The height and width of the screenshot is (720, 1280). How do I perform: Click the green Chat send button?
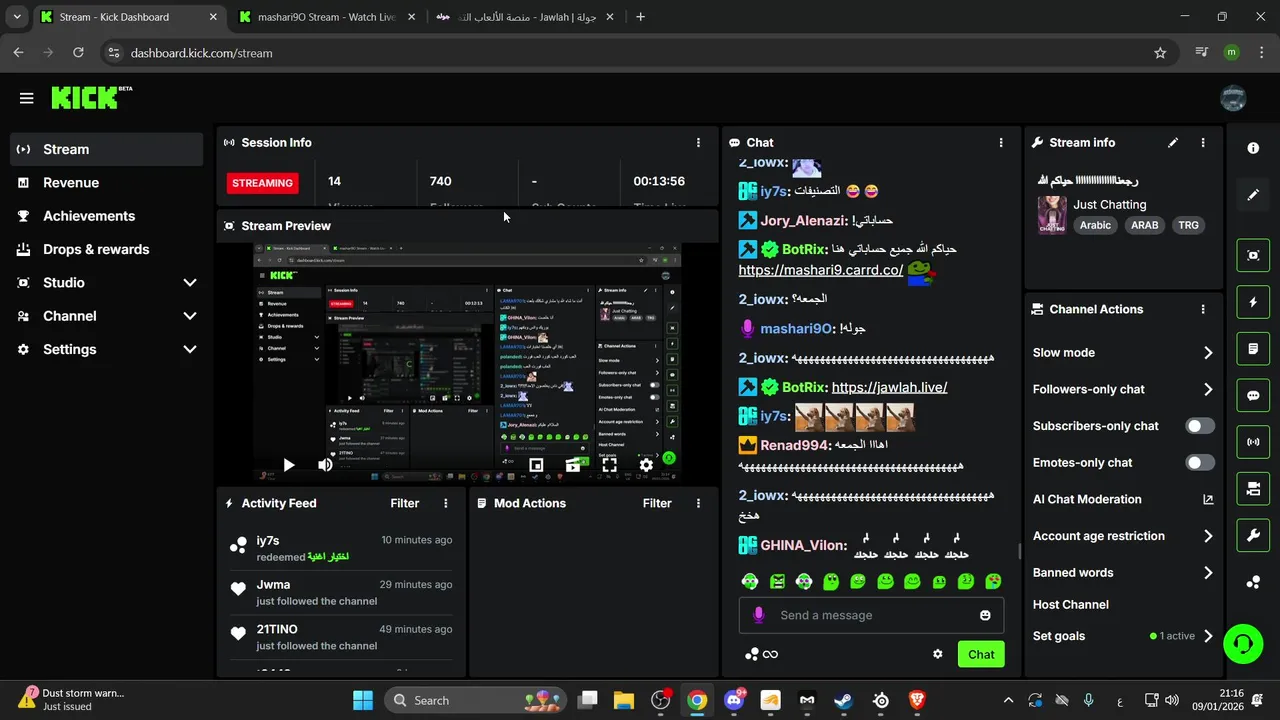coord(981,655)
